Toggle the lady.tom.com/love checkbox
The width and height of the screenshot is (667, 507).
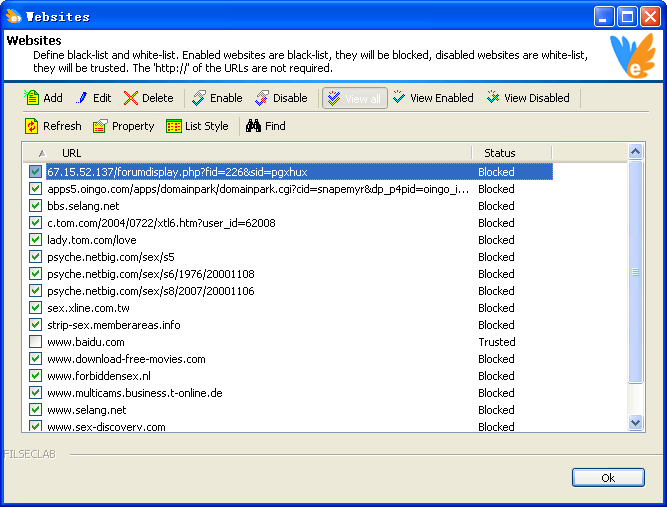coord(36,240)
